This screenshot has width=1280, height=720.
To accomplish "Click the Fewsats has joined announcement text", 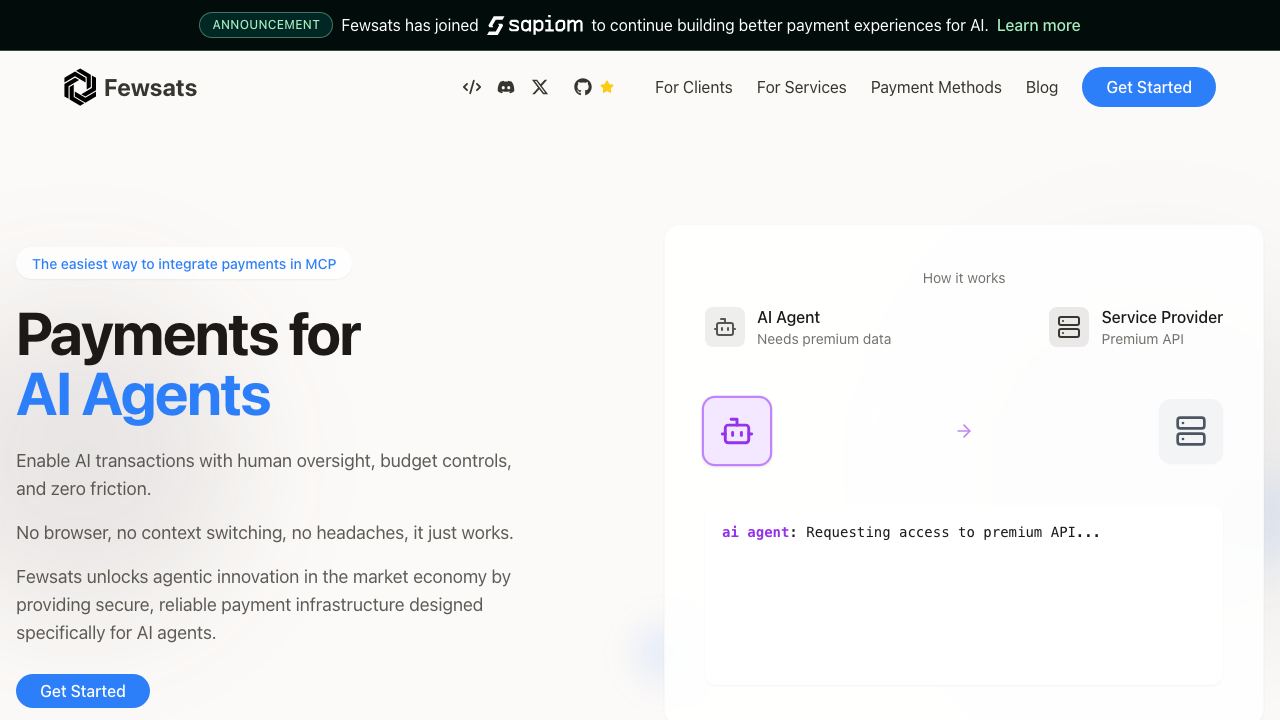I will (x=410, y=25).
